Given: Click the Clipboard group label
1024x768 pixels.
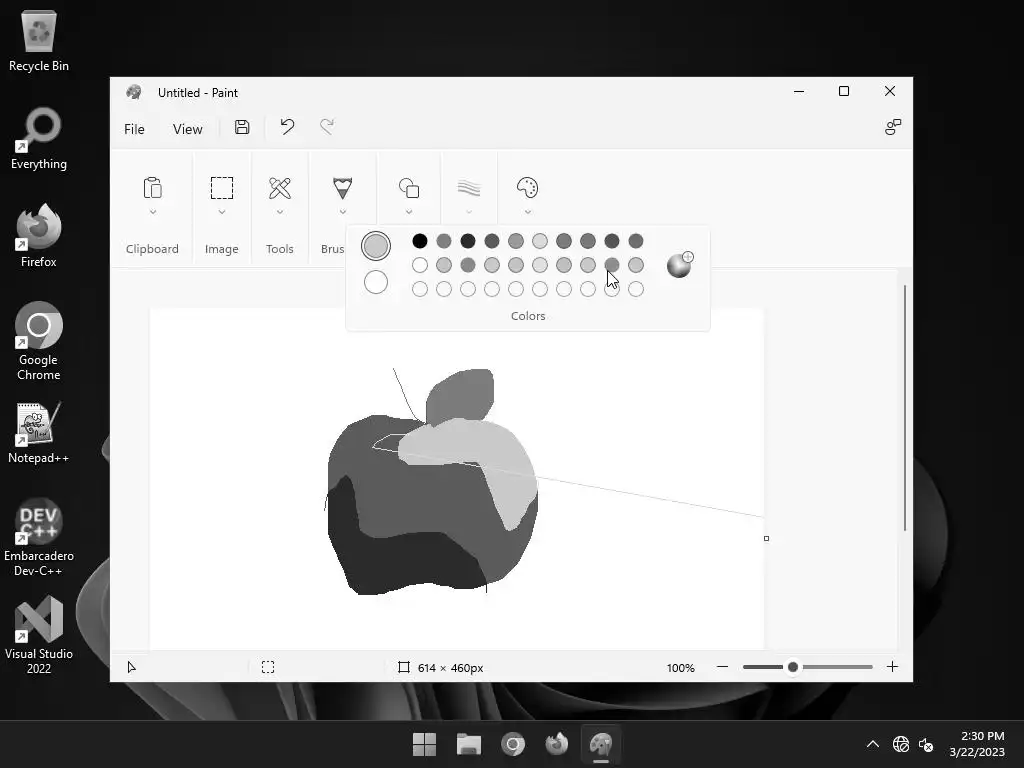Looking at the screenshot, I should [x=152, y=249].
